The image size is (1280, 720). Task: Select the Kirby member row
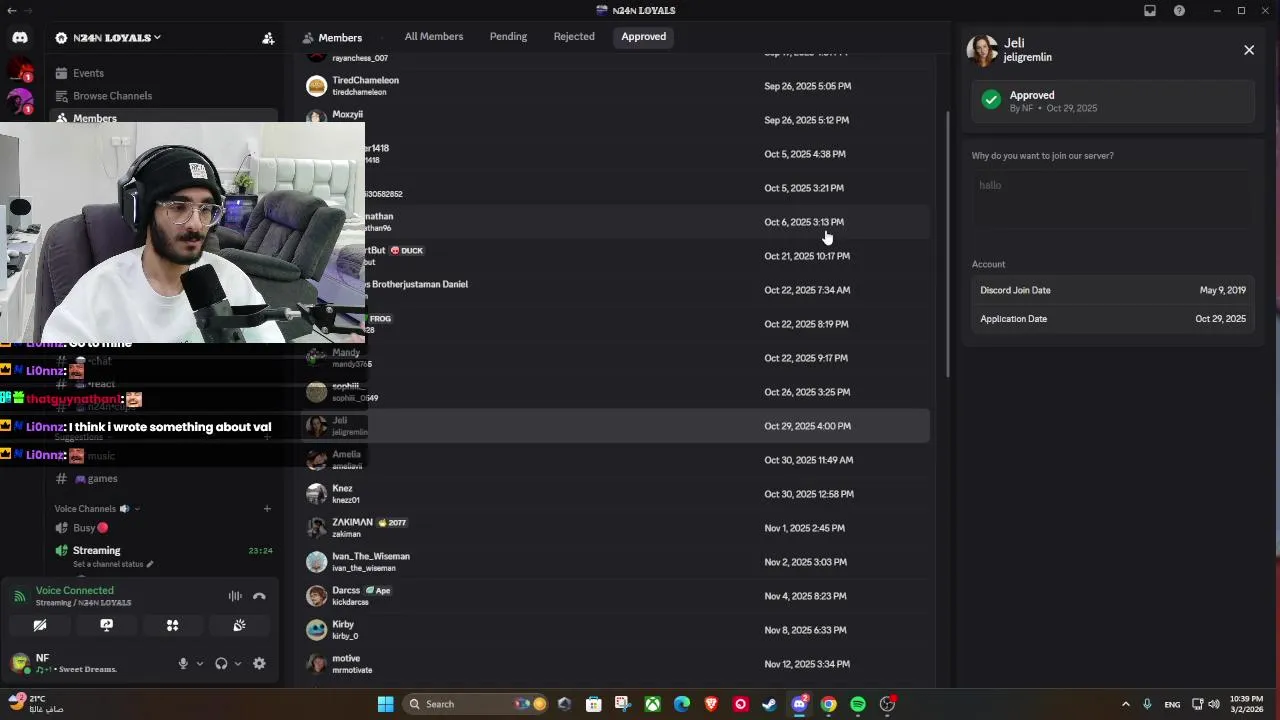click(x=615, y=630)
